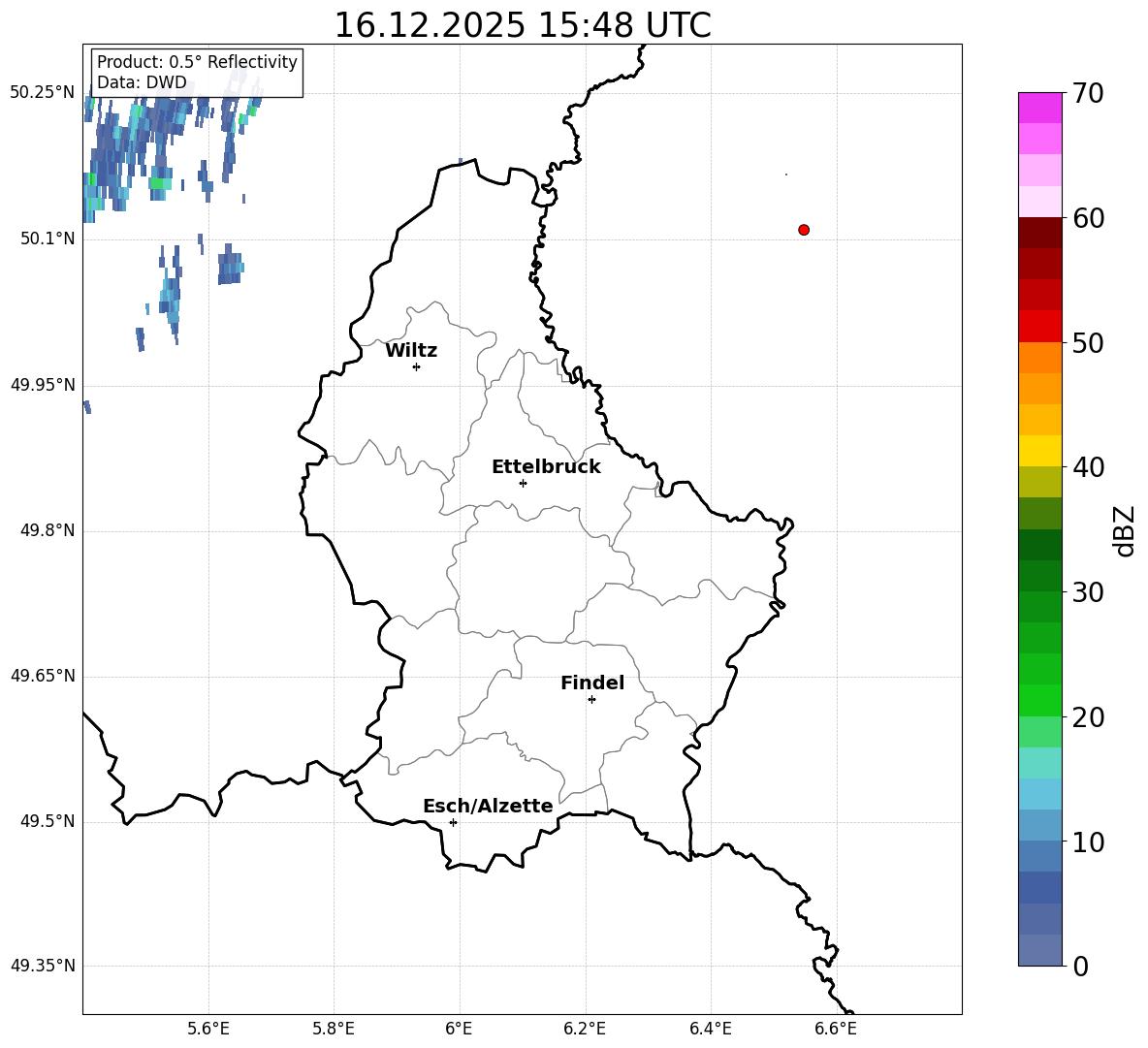Click the 0 colorbar tick label

(x=1080, y=967)
